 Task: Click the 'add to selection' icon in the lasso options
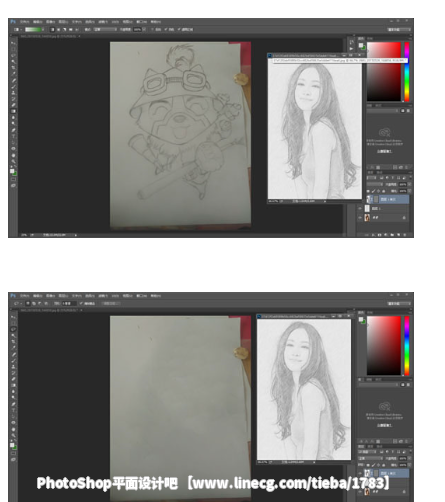[x=34, y=303]
